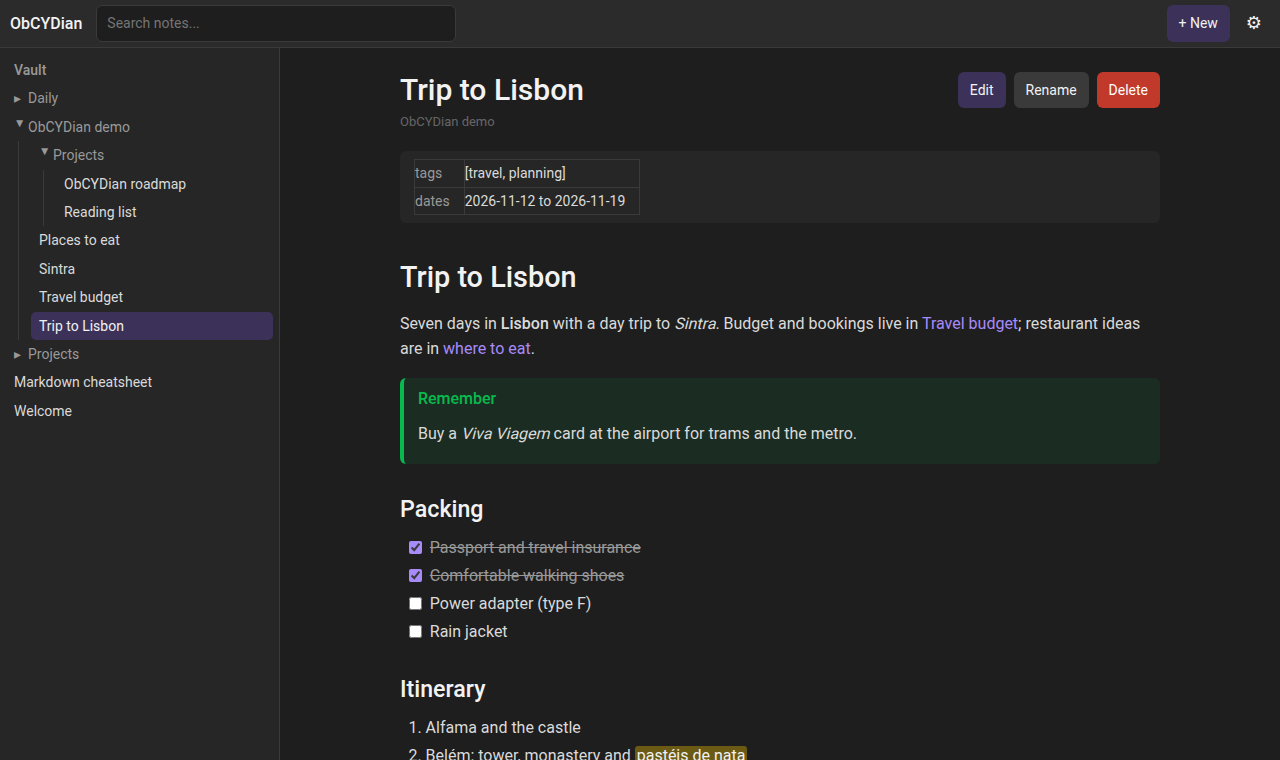The image size is (1280, 760).
Task: Click the ObCYDian demo folder label
Action: coord(79,127)
